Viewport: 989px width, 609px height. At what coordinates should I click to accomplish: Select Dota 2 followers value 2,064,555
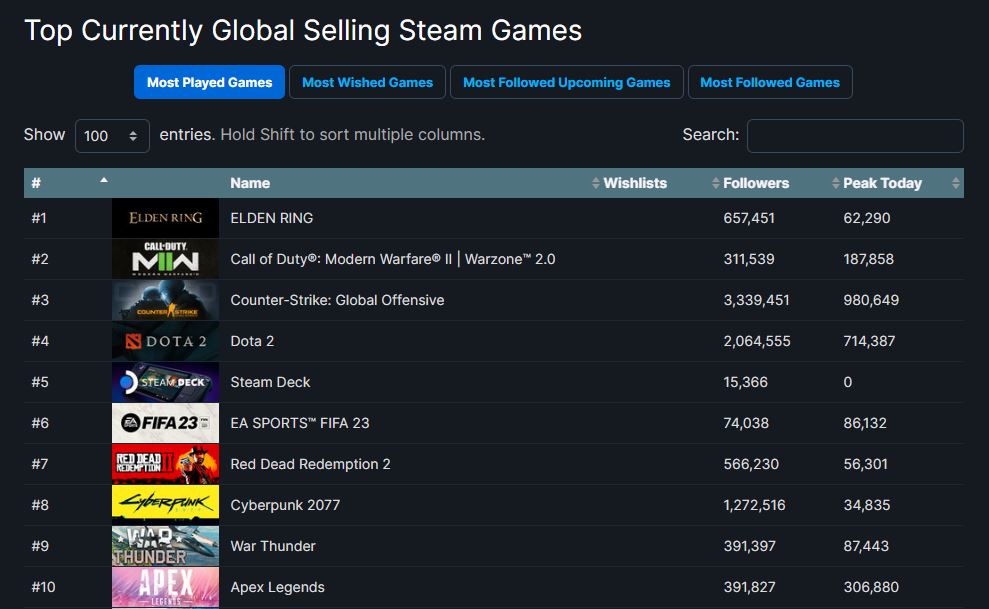coord(757,341)
